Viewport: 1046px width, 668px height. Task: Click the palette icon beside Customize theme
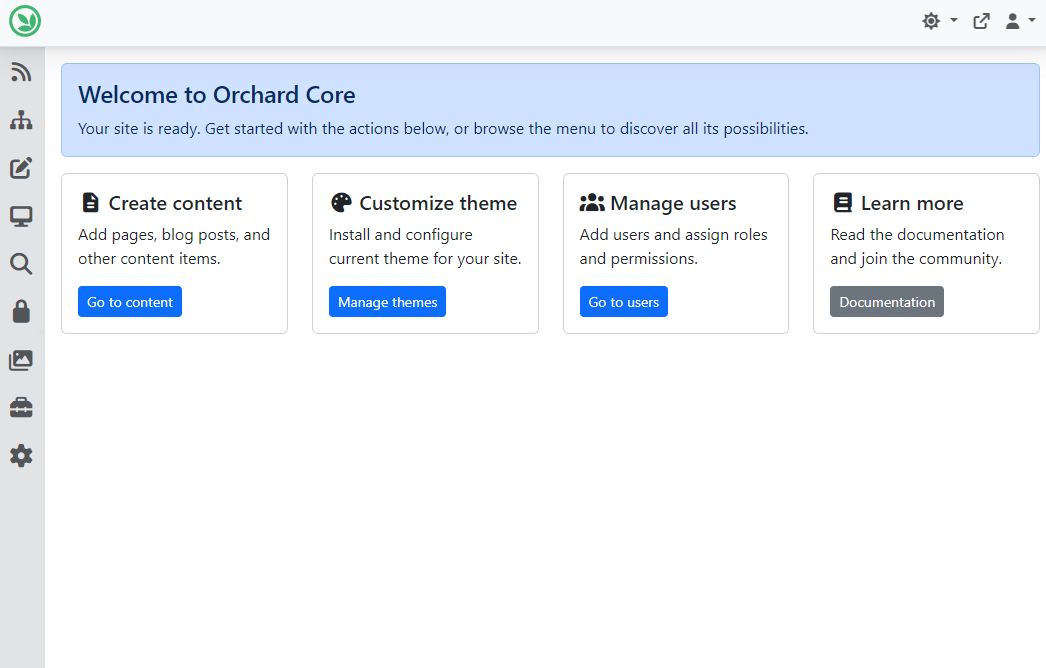(341, 202)
